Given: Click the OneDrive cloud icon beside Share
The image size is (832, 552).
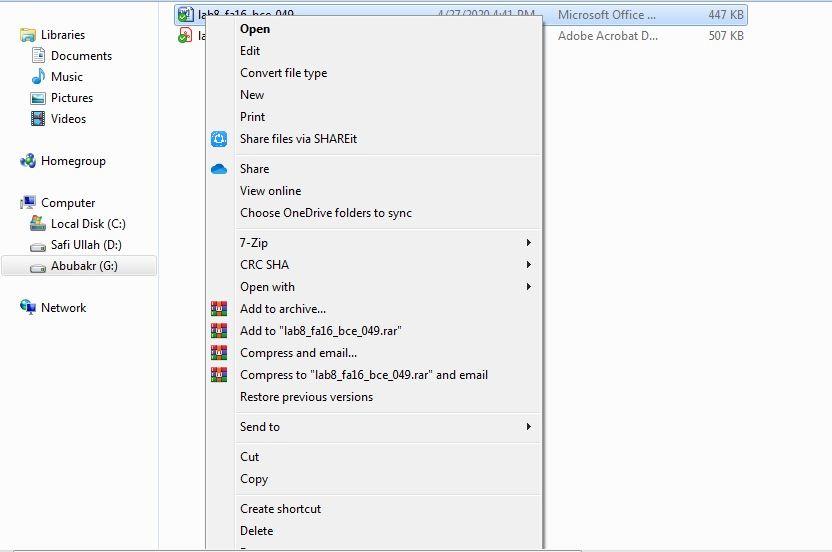Looking at the screenshot, I should tap(219, 169).
